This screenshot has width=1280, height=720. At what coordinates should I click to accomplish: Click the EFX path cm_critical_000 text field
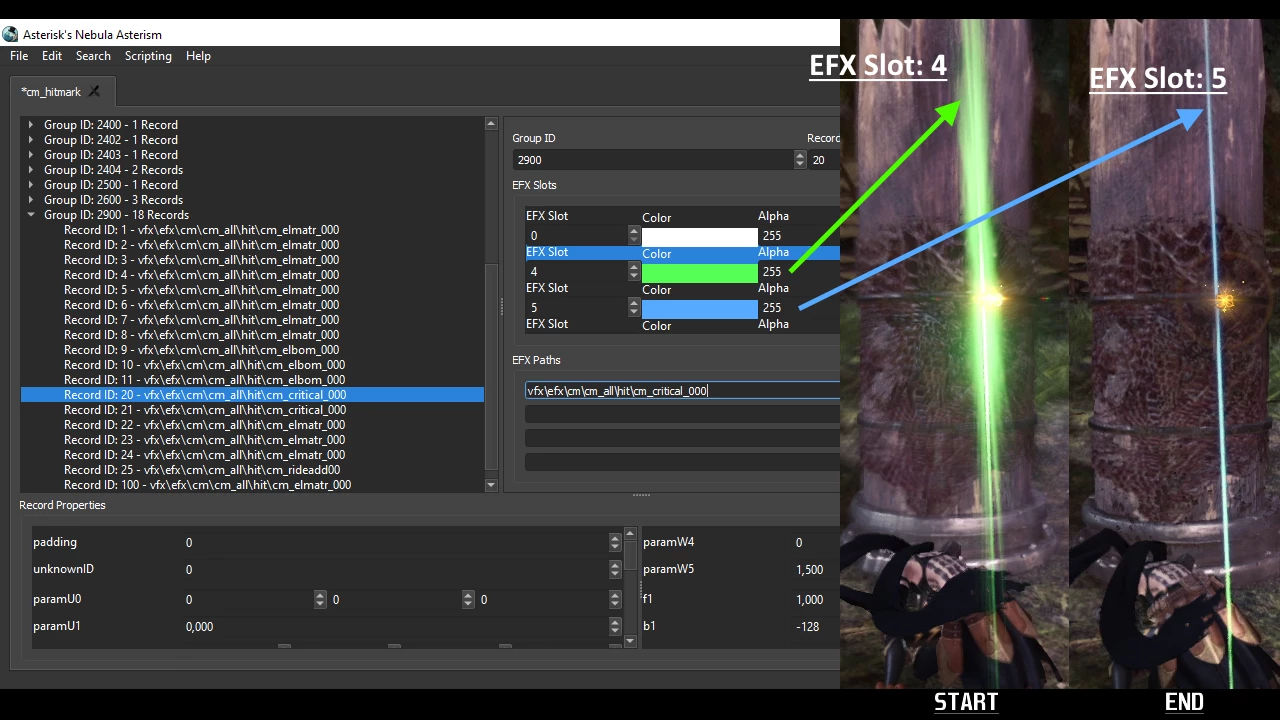pos(682,391)
